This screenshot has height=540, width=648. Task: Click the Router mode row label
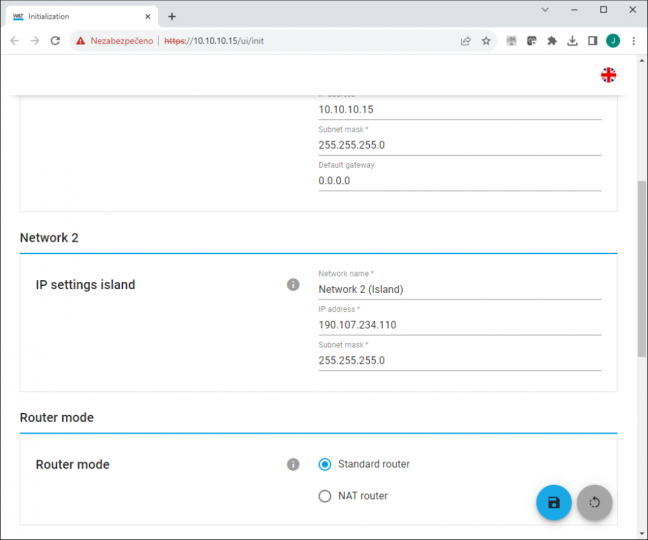73,464
